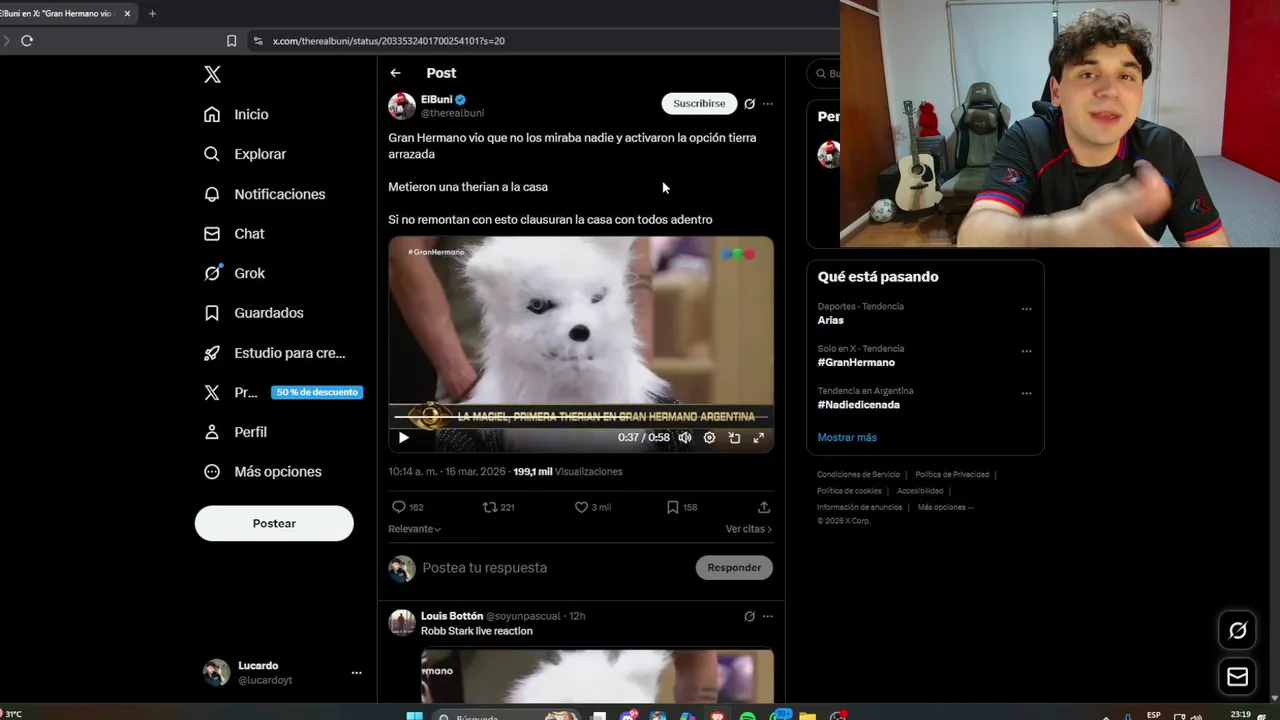Share the post via share icon
The width and height of the screenshot is (1280, 720).
click(x=764, y=507)
